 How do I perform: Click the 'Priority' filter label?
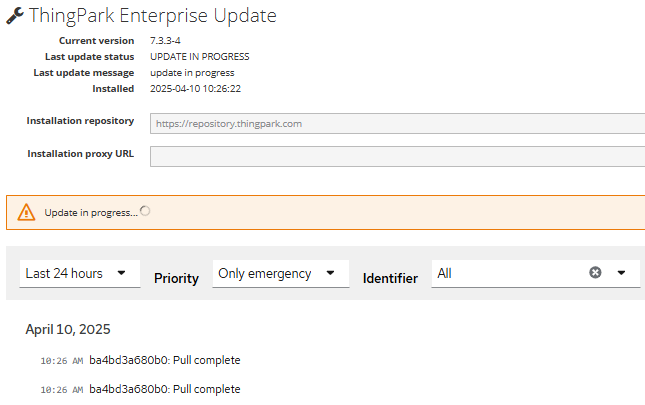176,279
